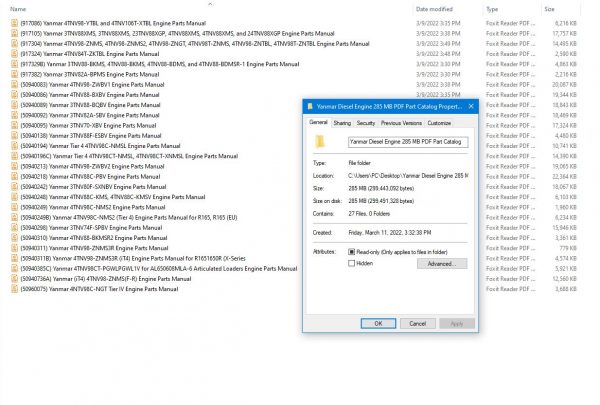Click the "779 KB" size cell
The image size is (600, 405).
pos(568,248)
